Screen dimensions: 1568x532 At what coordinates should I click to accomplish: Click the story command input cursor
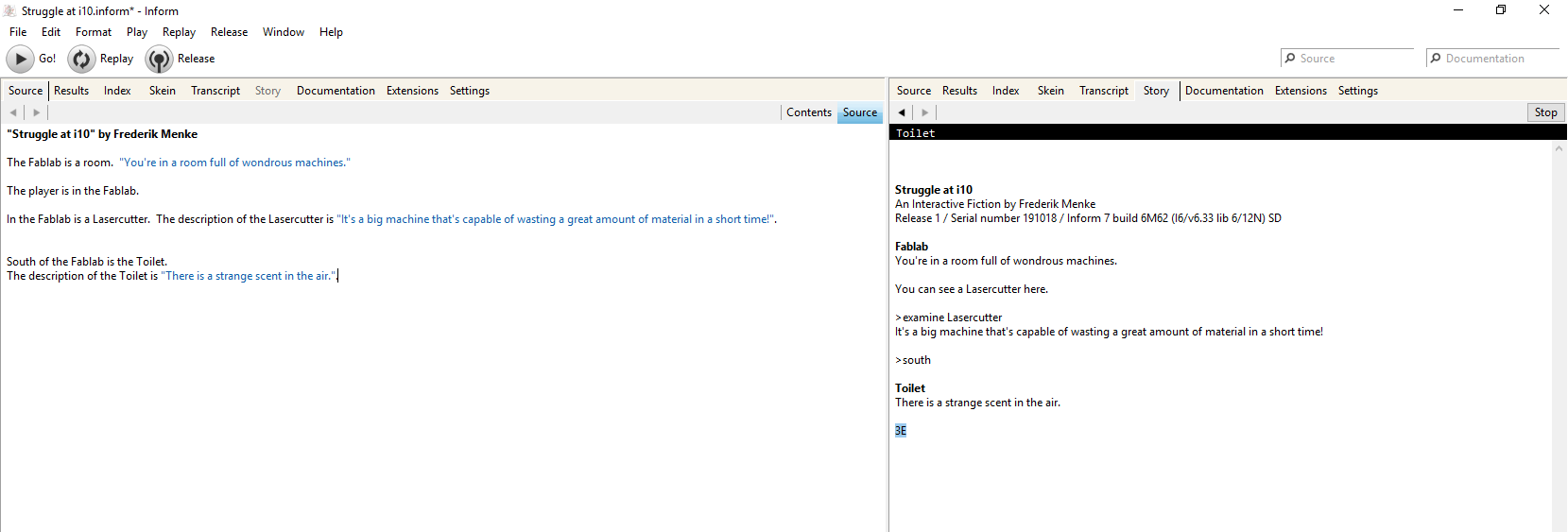click(901, 431)
